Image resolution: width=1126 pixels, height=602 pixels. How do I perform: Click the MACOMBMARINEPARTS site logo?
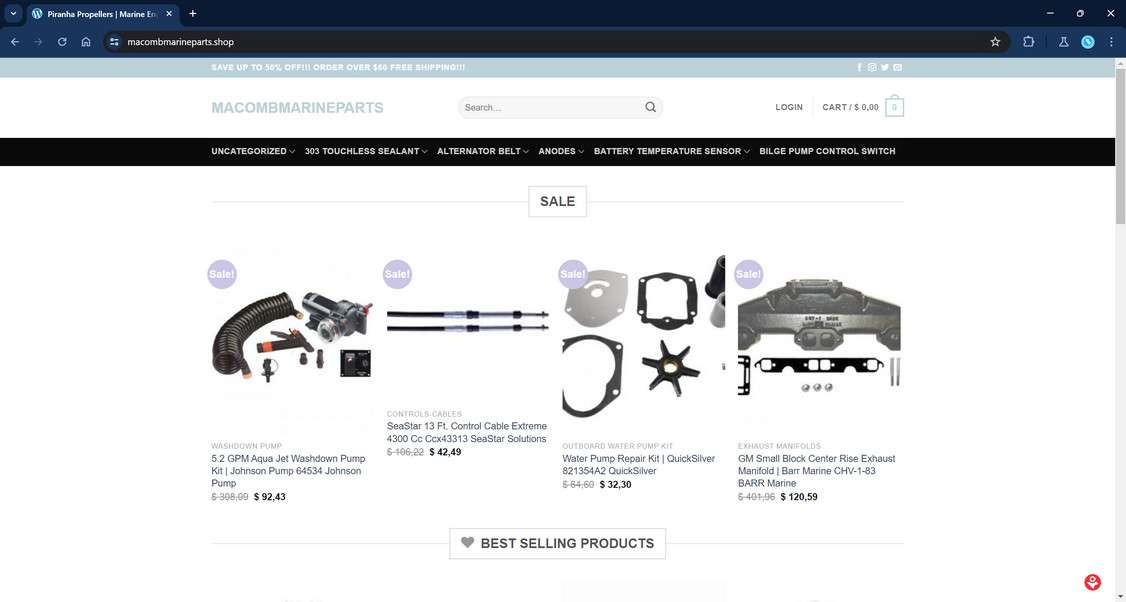click(297, 108)
